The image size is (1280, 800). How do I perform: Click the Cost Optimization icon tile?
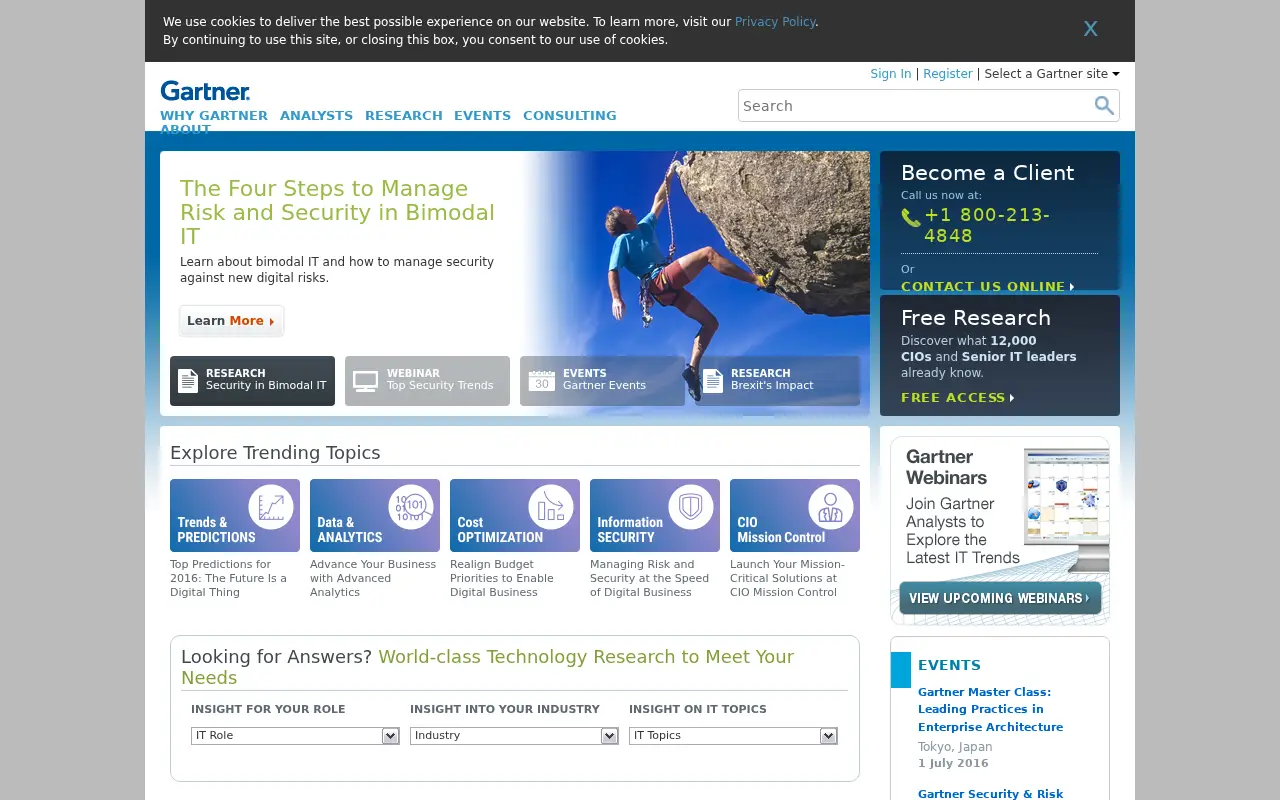[515, 515]
